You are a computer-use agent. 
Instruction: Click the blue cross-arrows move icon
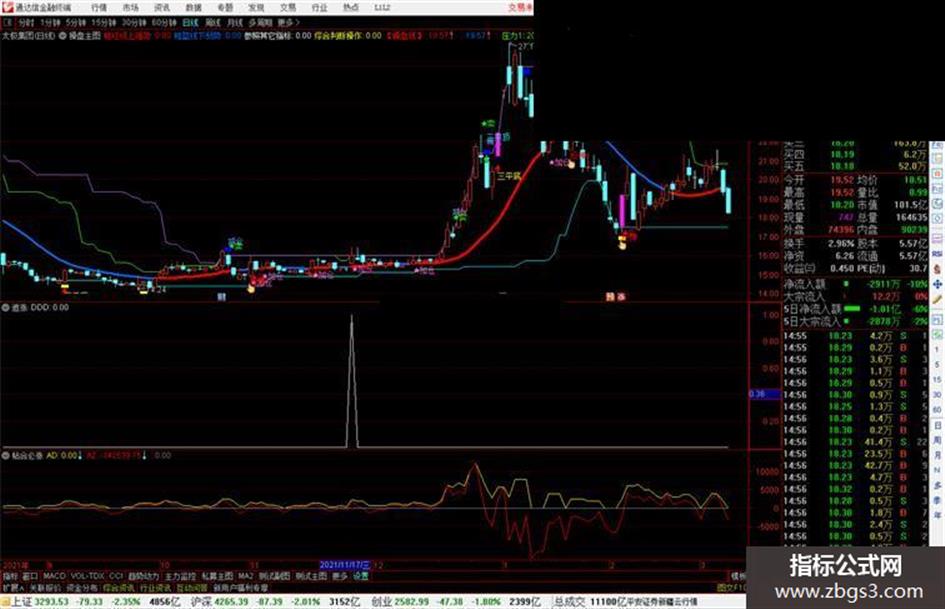pyautogui.click(x=937, y=284)
